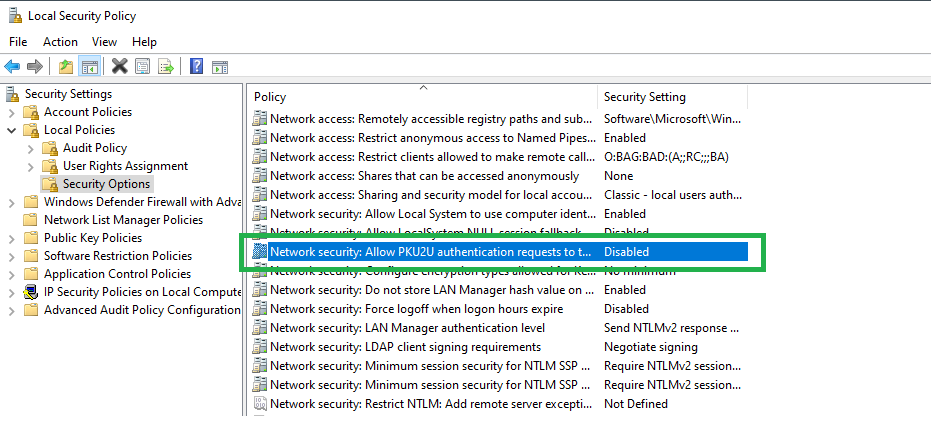Select LAN Manager authentication level policy
The width and height of the screenshot is (933, 422).
coord(407,328)
